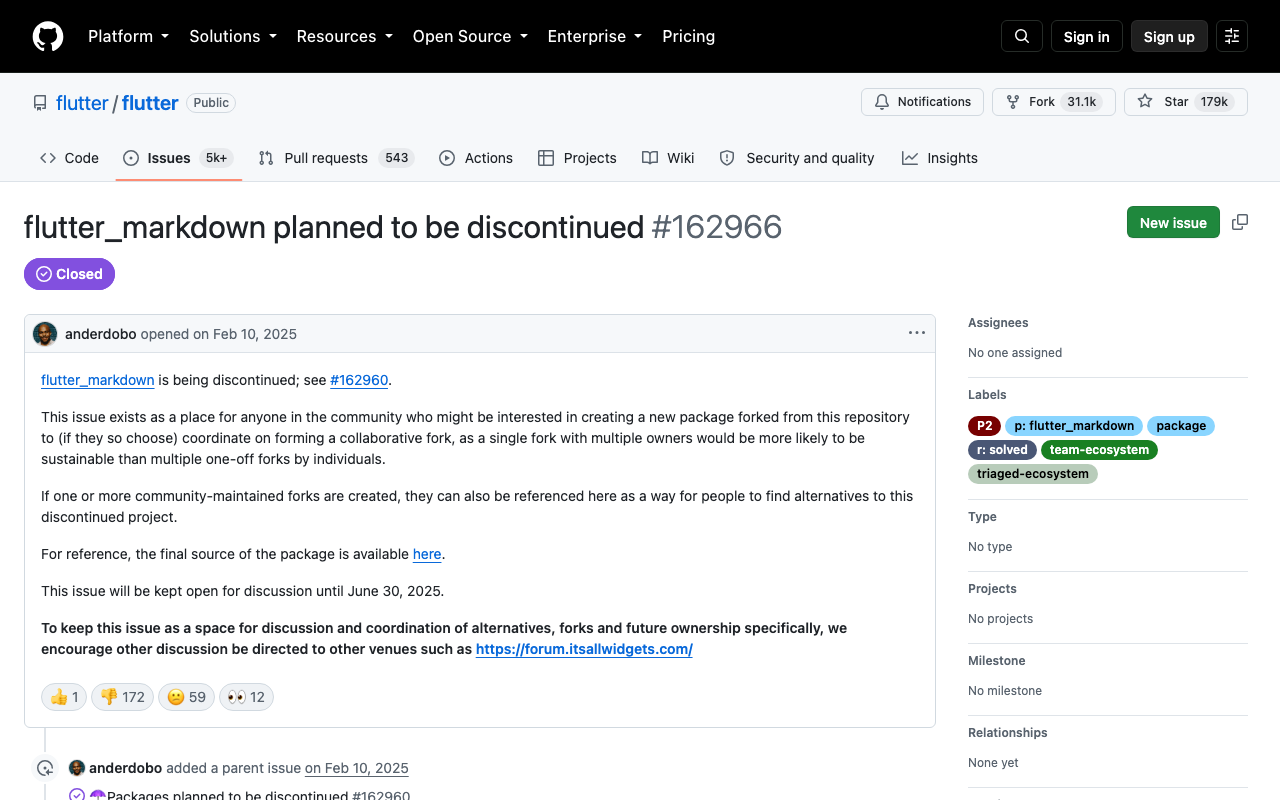Click the 'No one assigned' text

tap(1015, 353)
